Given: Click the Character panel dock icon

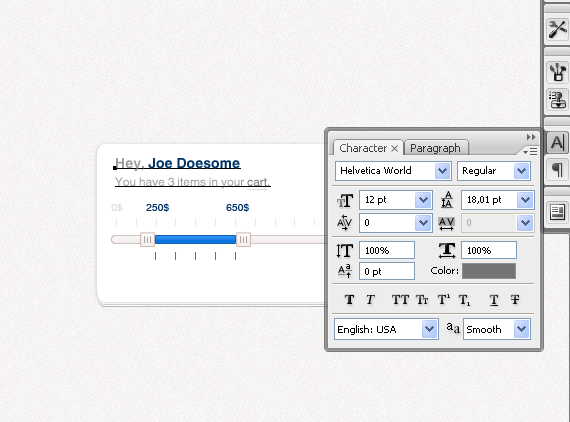Looking at the screenshot, I should [x=557, y=143].
